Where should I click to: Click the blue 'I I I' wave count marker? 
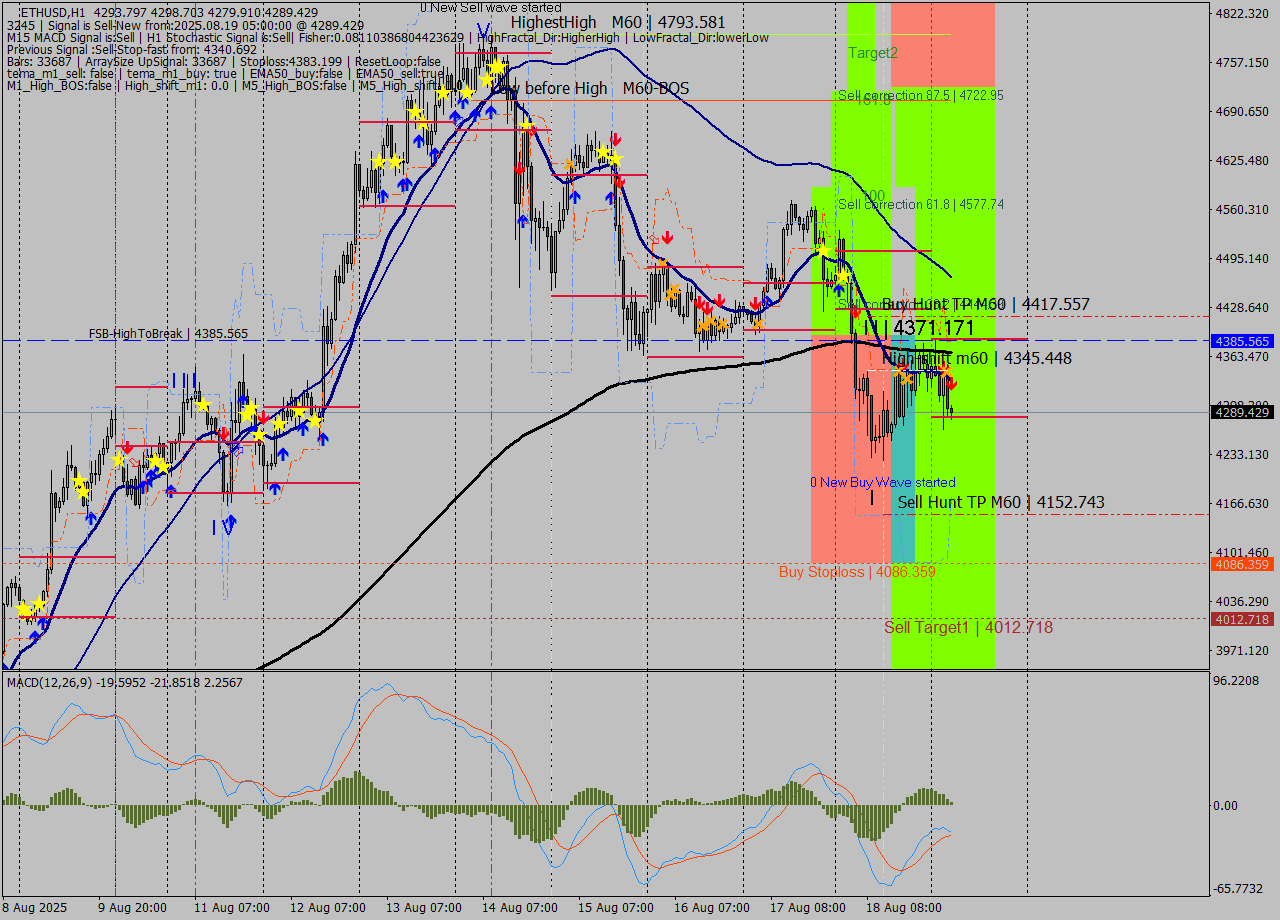point(183,380)
